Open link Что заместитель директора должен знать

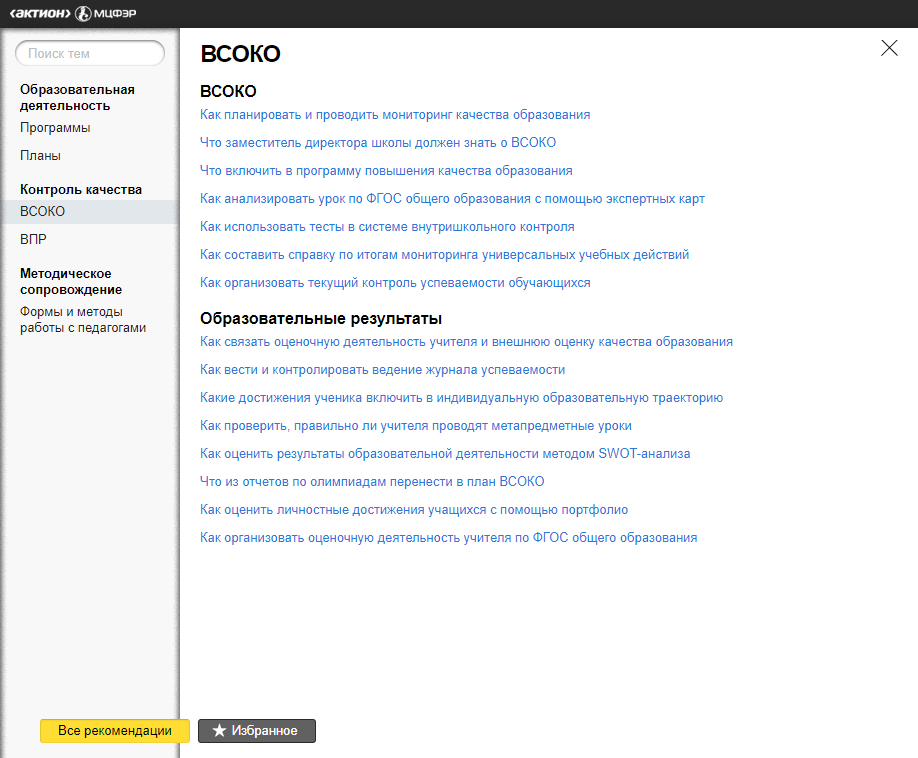378,143
